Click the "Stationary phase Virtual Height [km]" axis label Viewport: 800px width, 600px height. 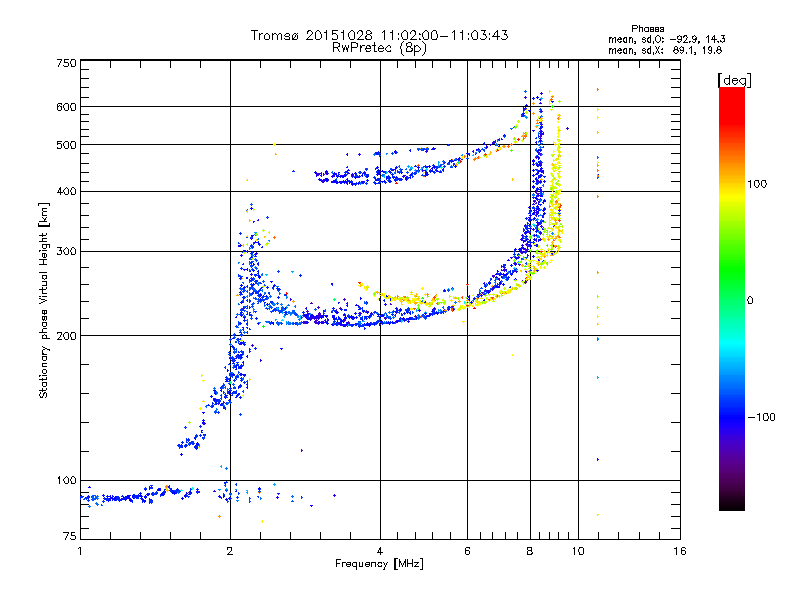[43, 300]
